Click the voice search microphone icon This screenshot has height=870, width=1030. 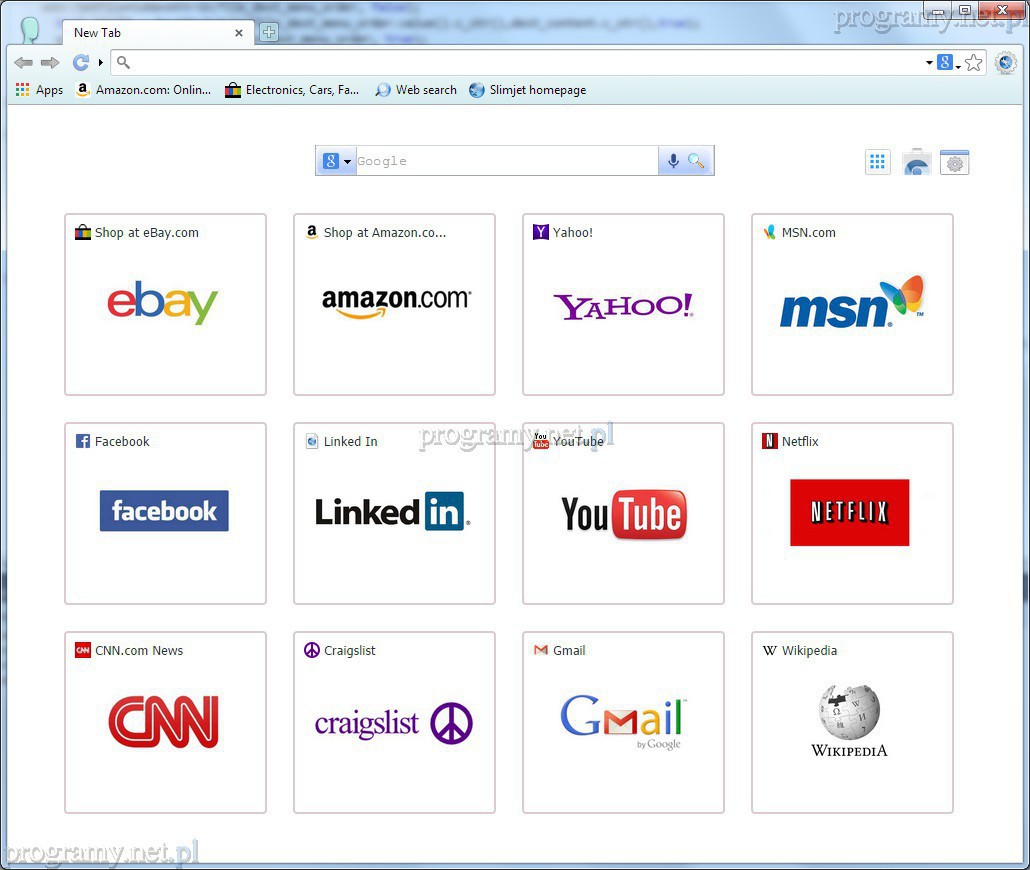673,161
